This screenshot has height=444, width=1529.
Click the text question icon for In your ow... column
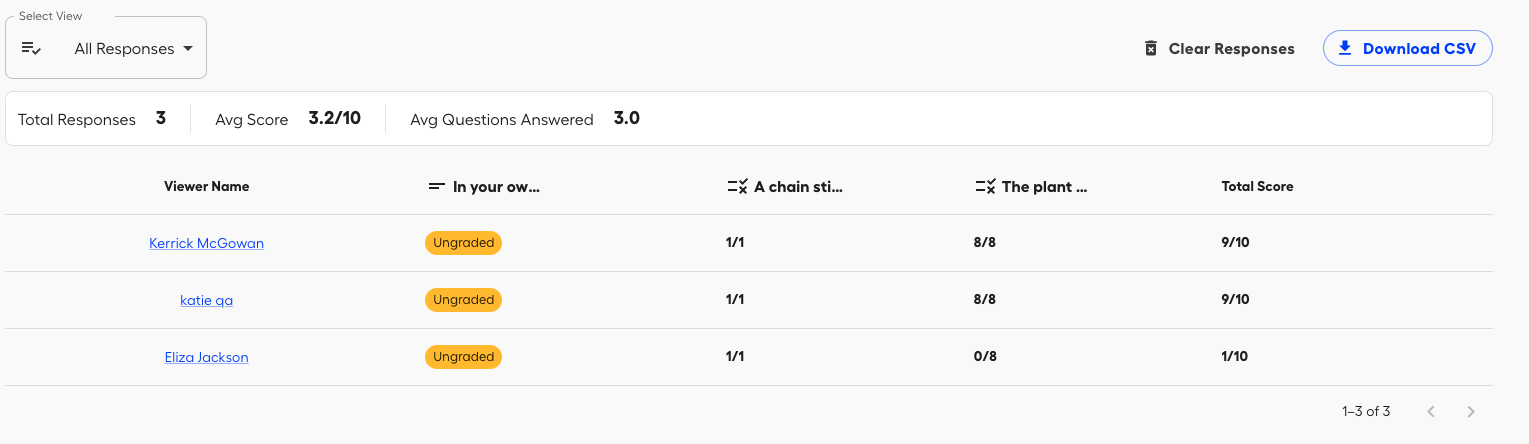pyautogui.click(x=436, y=187)
